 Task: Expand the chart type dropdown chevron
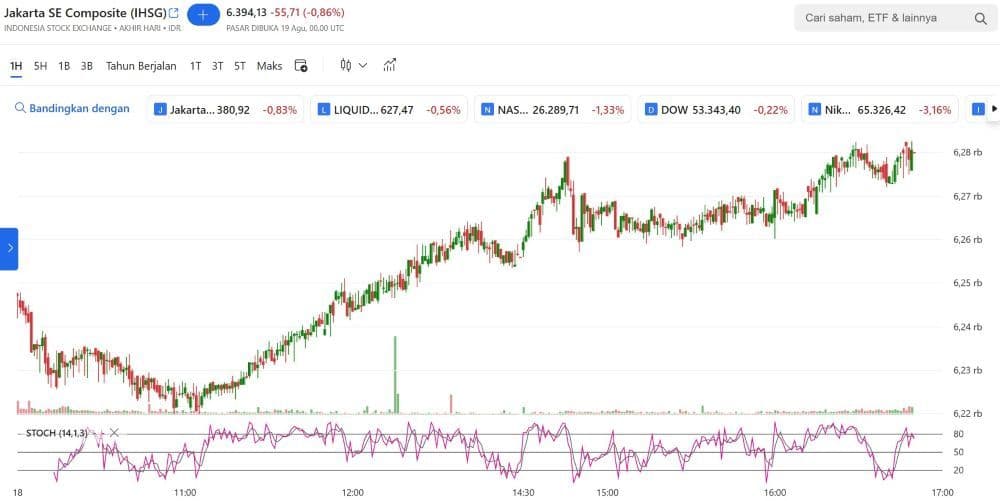[x=363, y=65]
